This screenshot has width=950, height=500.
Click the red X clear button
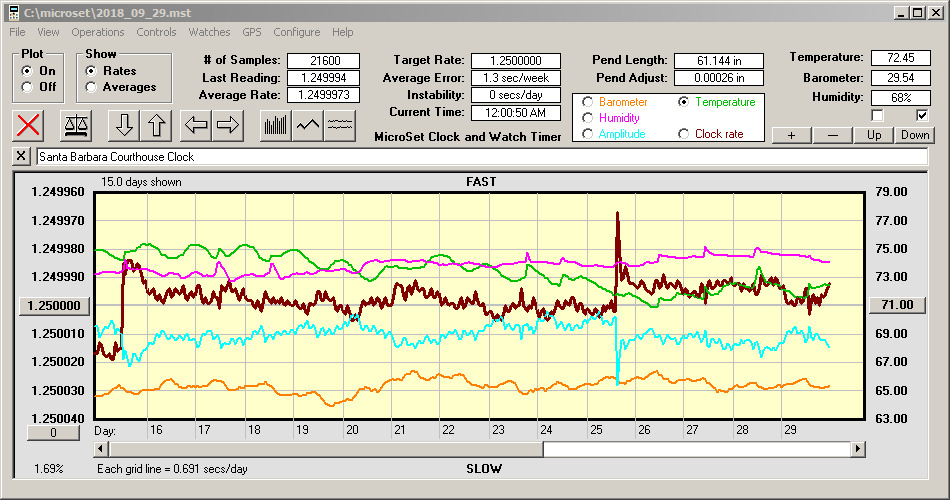pos(28,125)
